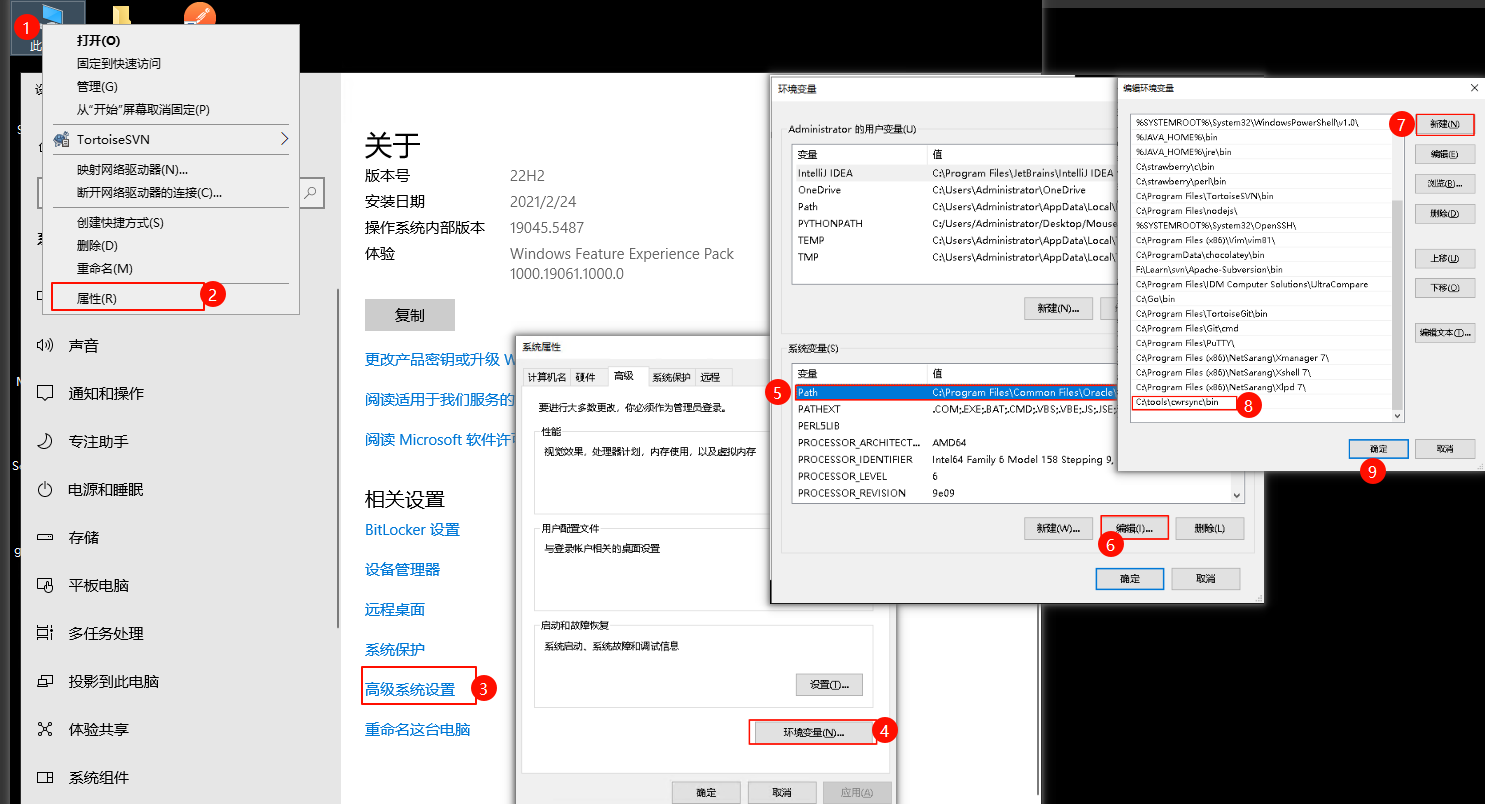
Task: Open the yellow folder shortcut on desktop
Action: 122,15
